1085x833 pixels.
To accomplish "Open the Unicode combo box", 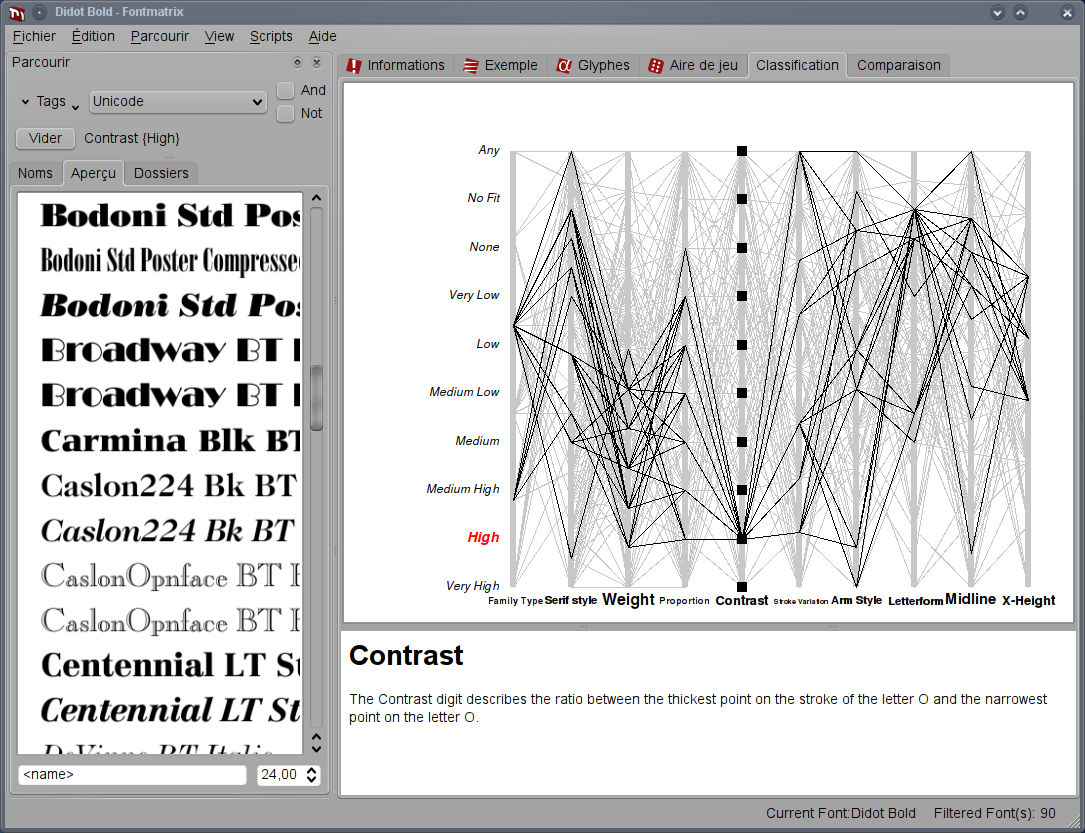I will pyautogui.click(x=178, y=102).
